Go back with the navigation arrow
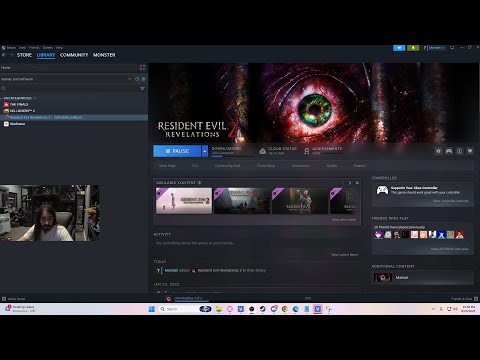 pyautogui.click(x=4, y=55)
